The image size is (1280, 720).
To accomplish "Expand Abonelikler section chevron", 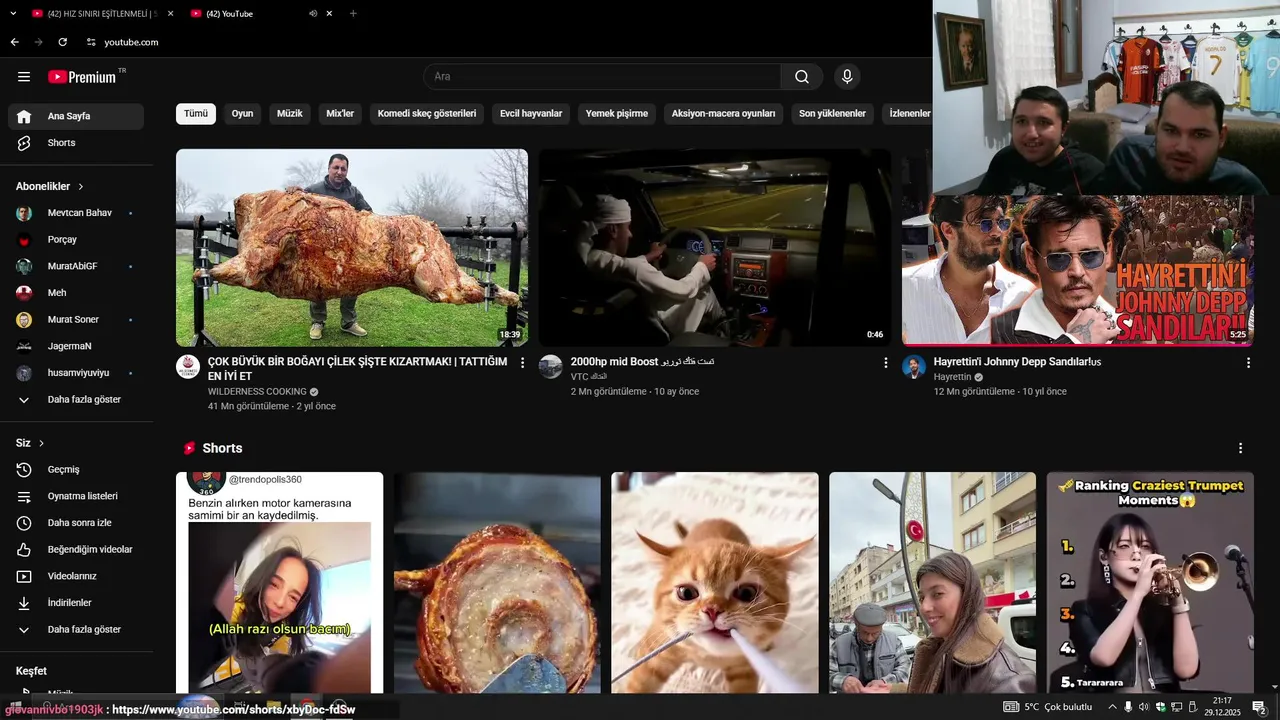I will pos(81,187).
